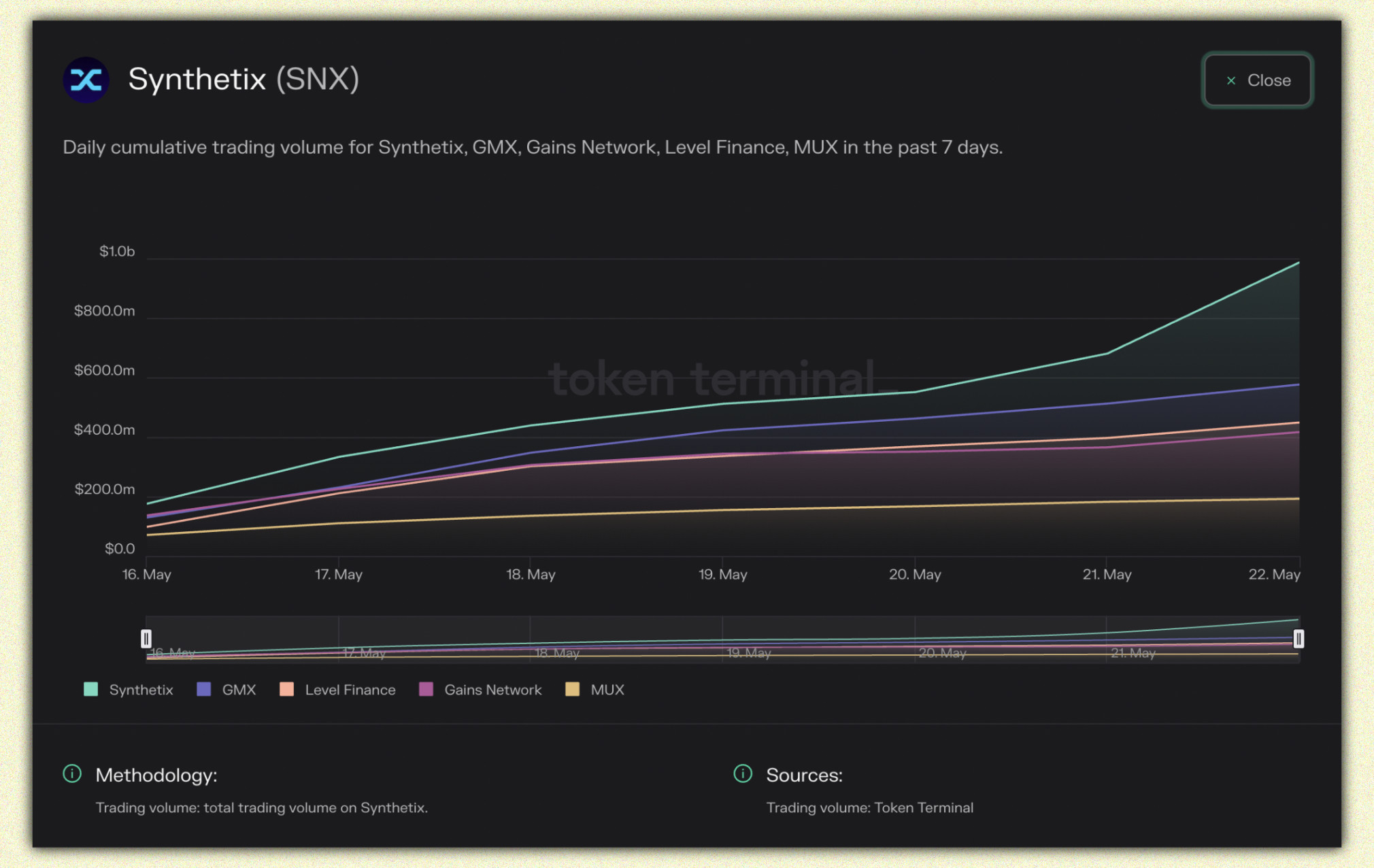Click the $400.0m y-axis label
The width and height of the screenshot is (1374, 868).
(x=105, y=430)
